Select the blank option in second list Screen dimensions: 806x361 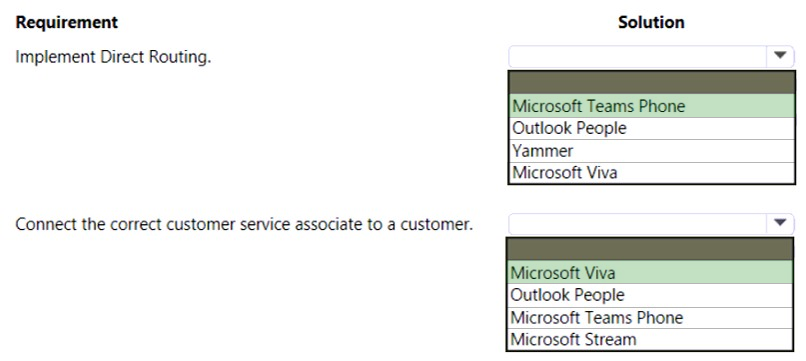pos(650,249)
